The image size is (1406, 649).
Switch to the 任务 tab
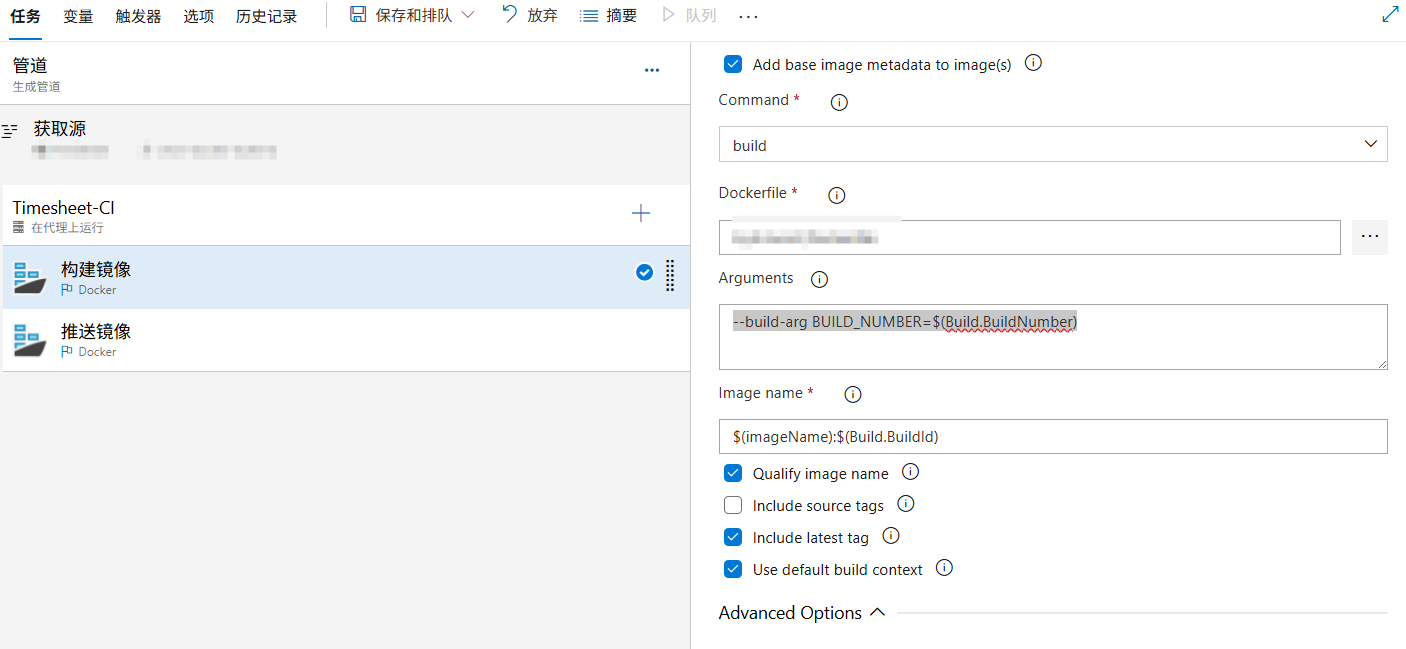coord(25,16)
